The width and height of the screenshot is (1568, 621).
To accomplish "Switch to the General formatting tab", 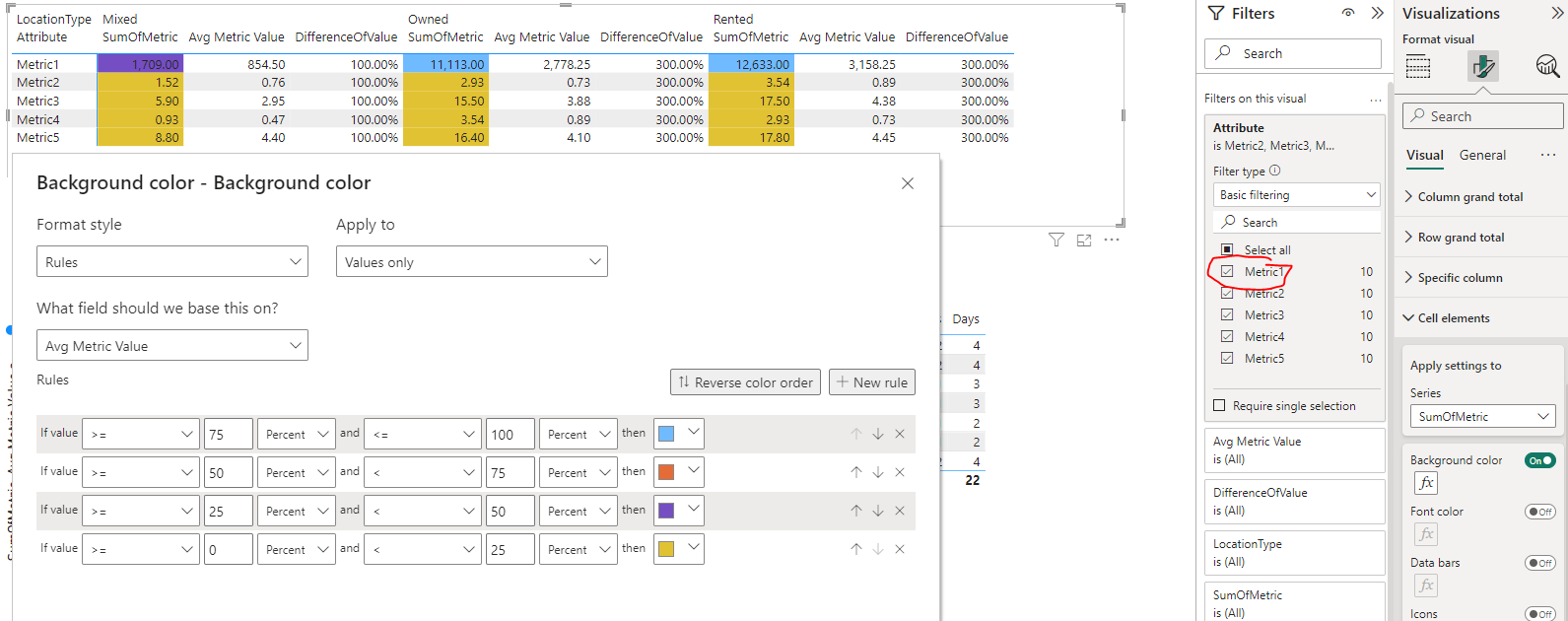I will 1482,156.
